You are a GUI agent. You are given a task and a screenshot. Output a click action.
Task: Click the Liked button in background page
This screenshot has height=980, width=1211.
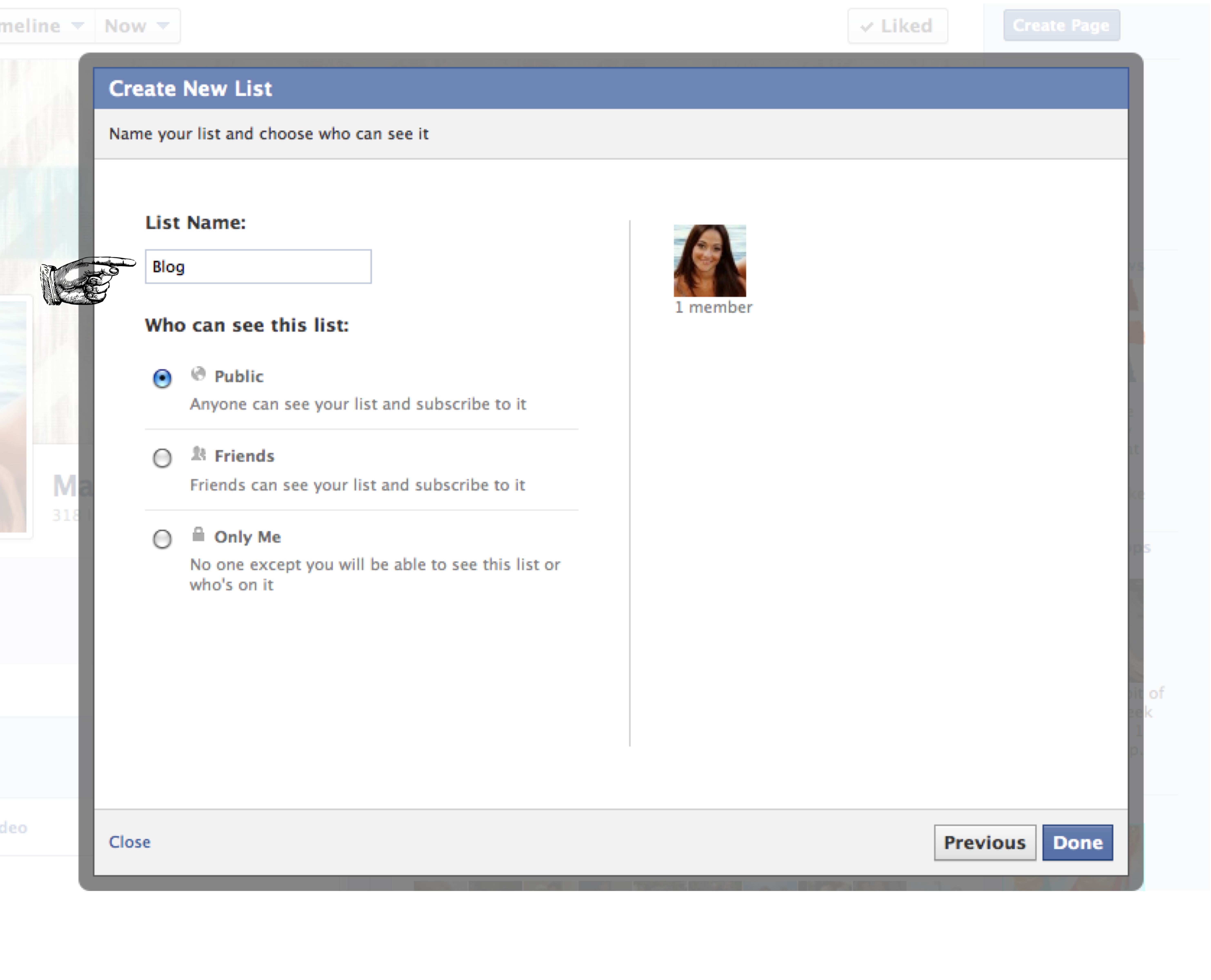coord(898,26)
